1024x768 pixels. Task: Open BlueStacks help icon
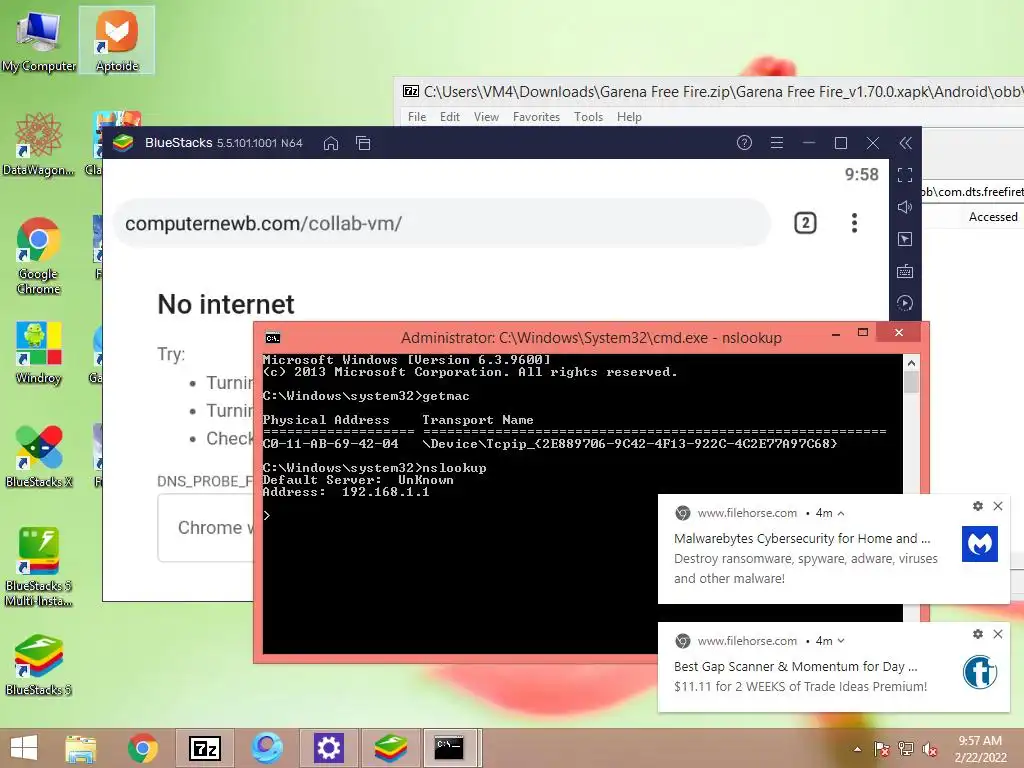[744, 142]
